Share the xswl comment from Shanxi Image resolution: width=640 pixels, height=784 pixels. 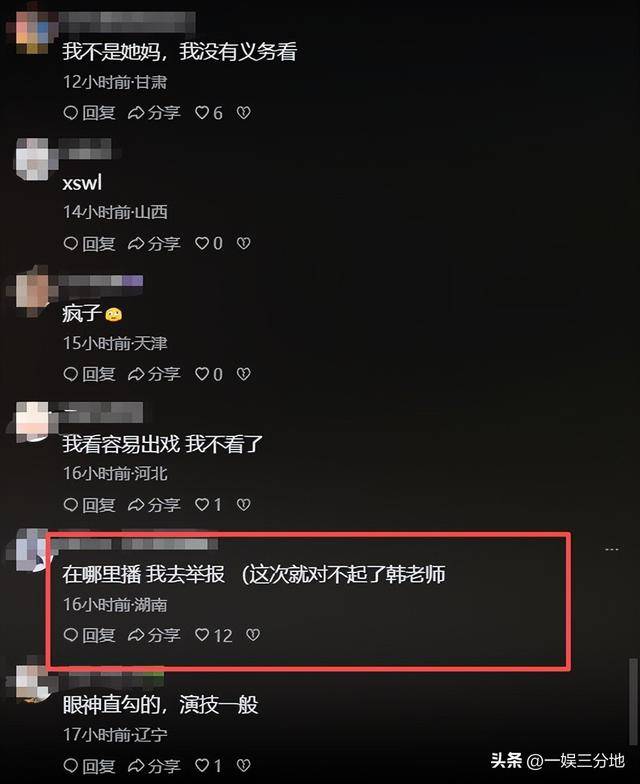[x=154, y=244]
